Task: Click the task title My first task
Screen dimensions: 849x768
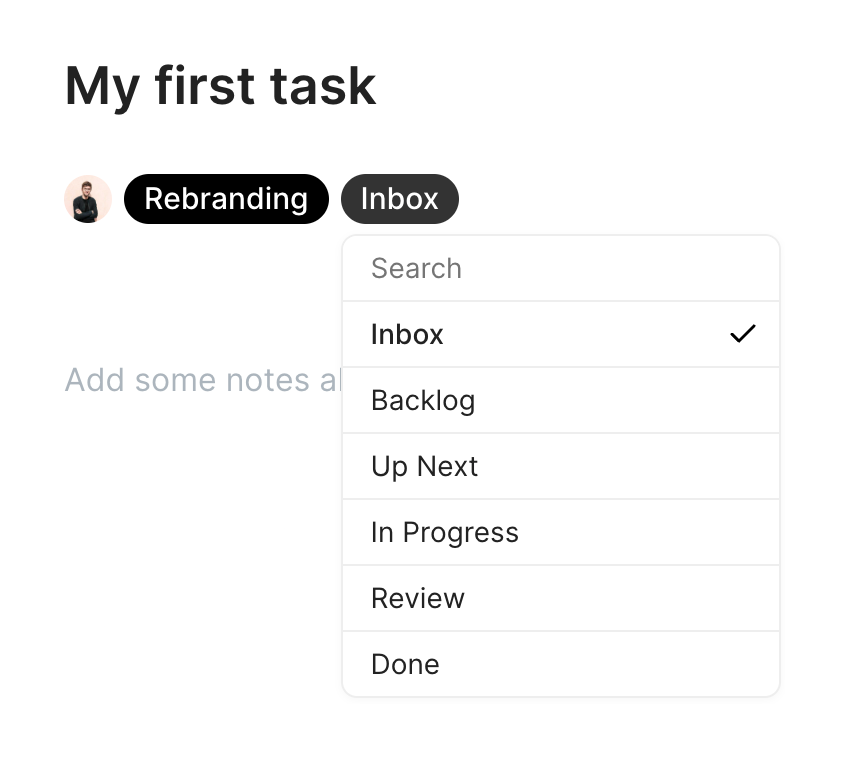Action: tap(220, 86)
